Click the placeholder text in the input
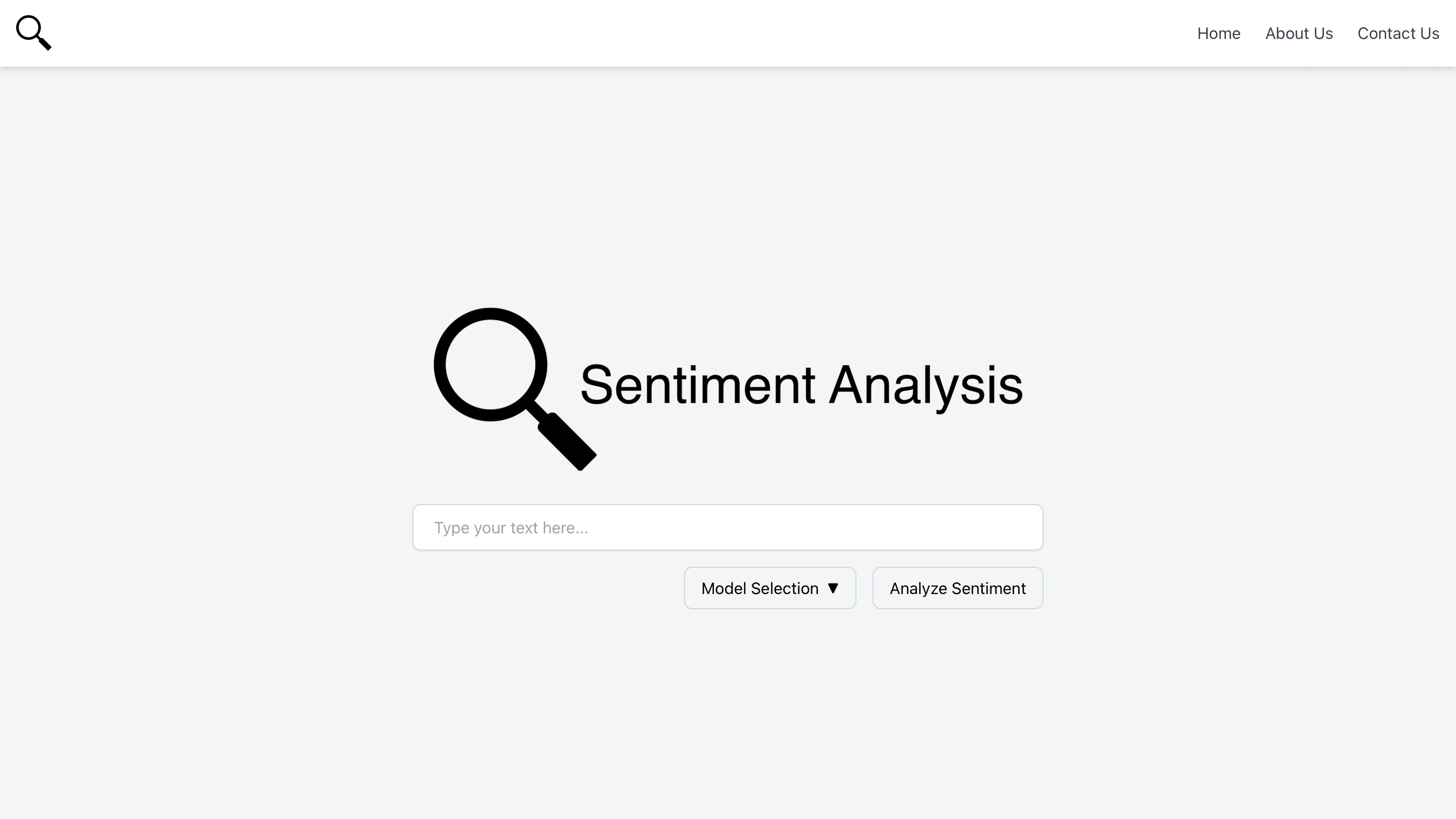 tap(511, 528)
